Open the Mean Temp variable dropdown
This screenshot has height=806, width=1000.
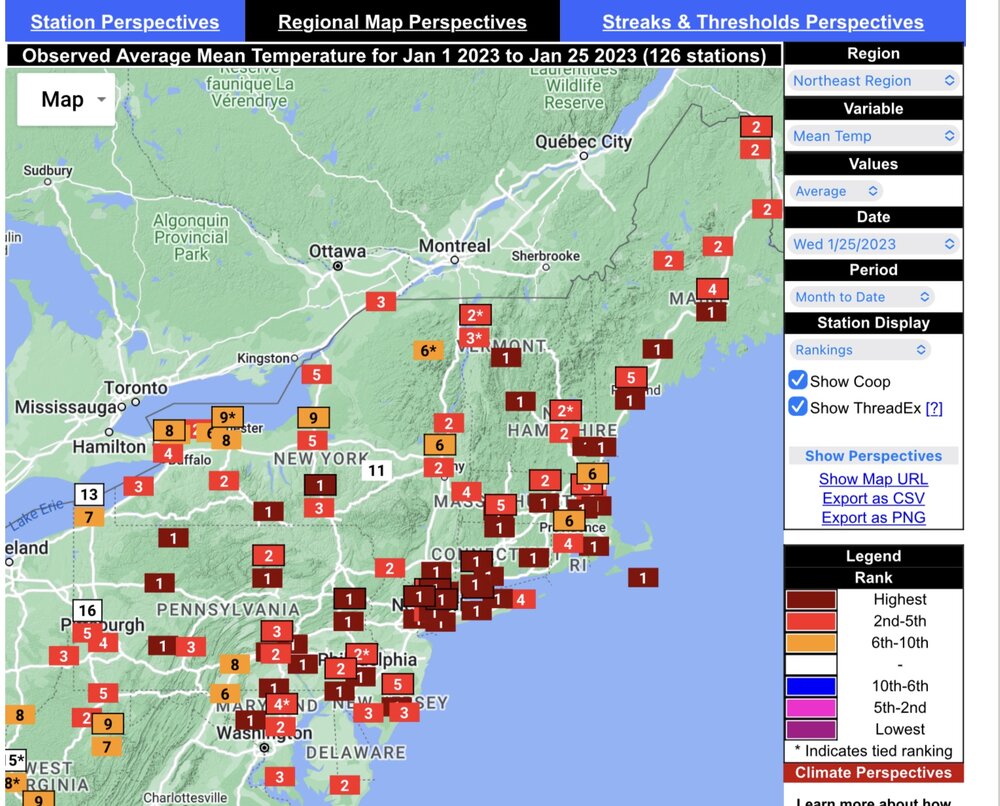click(x=873, y=136)
